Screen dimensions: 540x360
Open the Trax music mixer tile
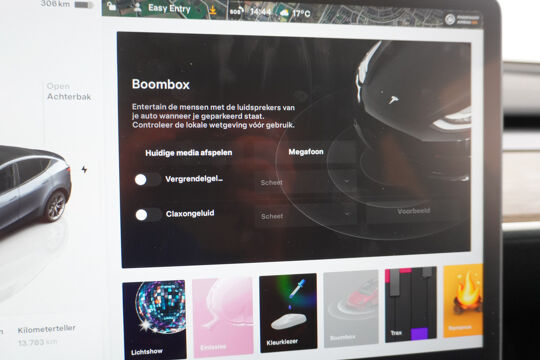[411, 304]
